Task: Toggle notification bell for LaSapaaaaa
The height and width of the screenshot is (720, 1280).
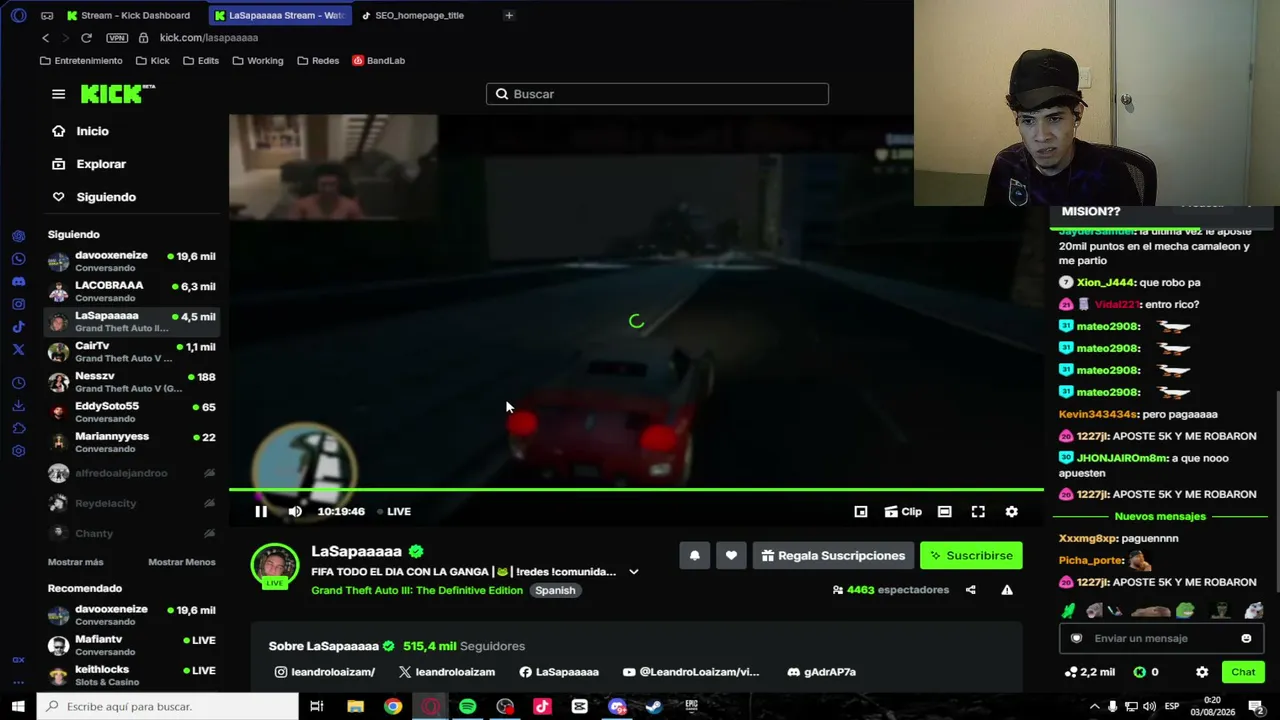Action: (695, 556)
